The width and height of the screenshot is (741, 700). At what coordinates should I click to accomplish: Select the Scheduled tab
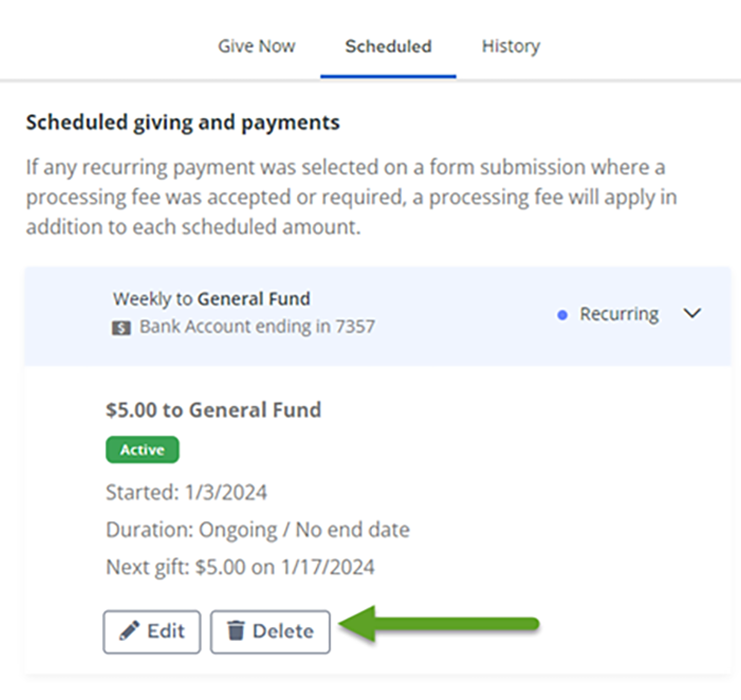[388, 46]
